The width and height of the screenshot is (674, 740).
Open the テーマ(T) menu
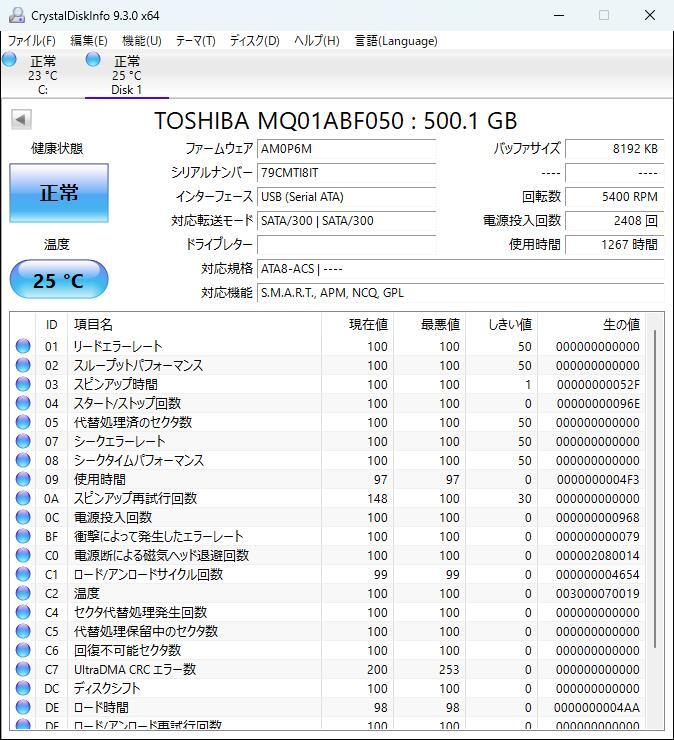click(195, 41)
